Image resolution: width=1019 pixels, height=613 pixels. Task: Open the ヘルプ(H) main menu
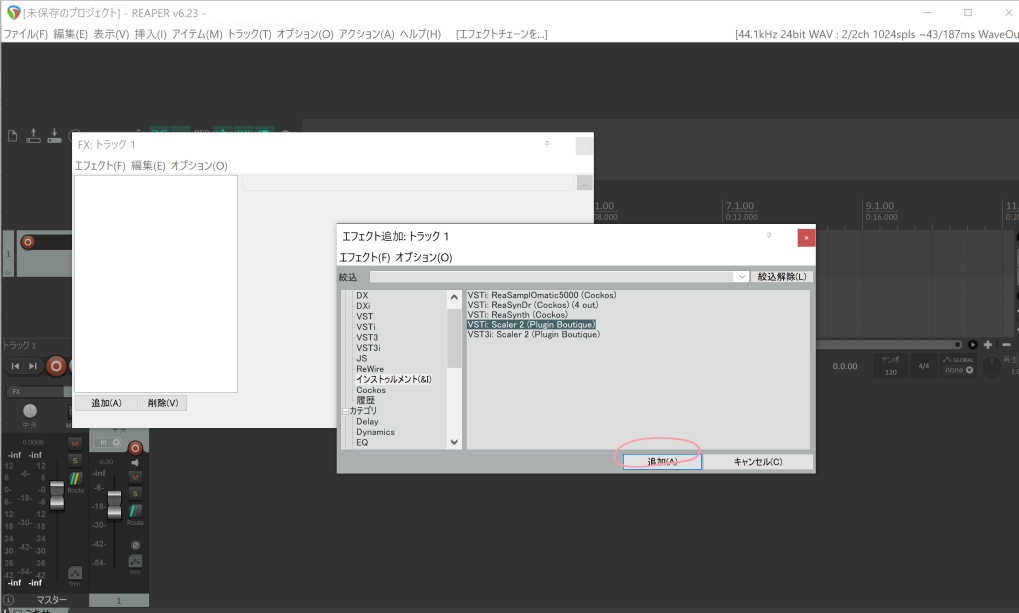420,34
